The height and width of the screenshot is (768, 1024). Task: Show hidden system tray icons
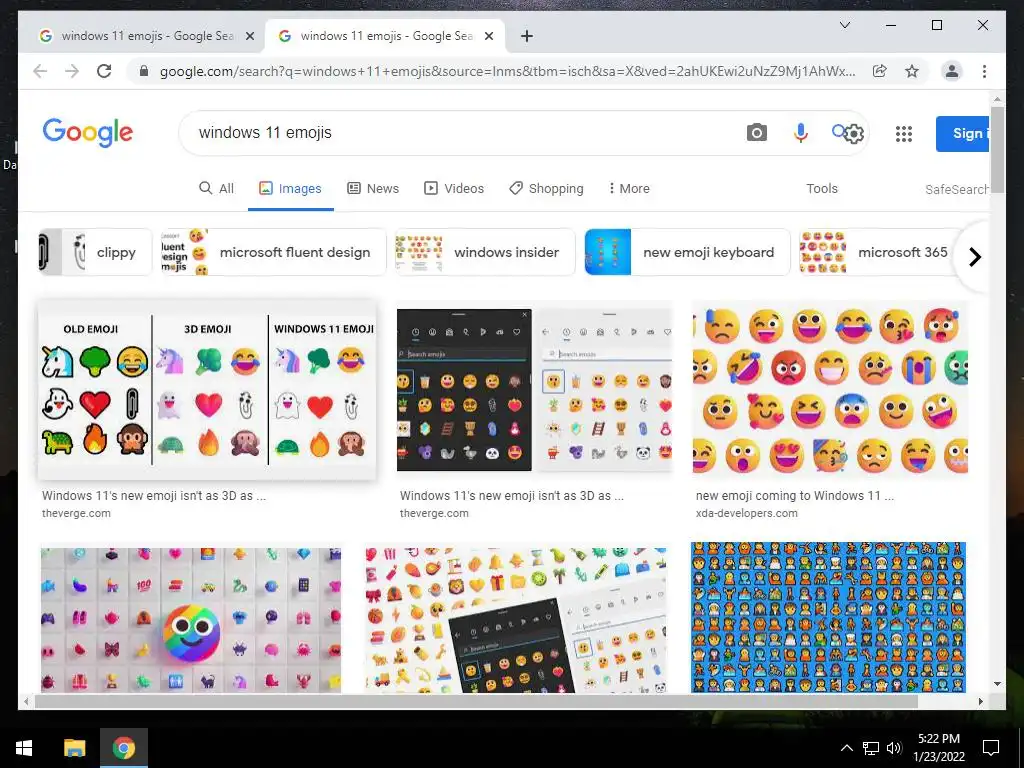846,748
